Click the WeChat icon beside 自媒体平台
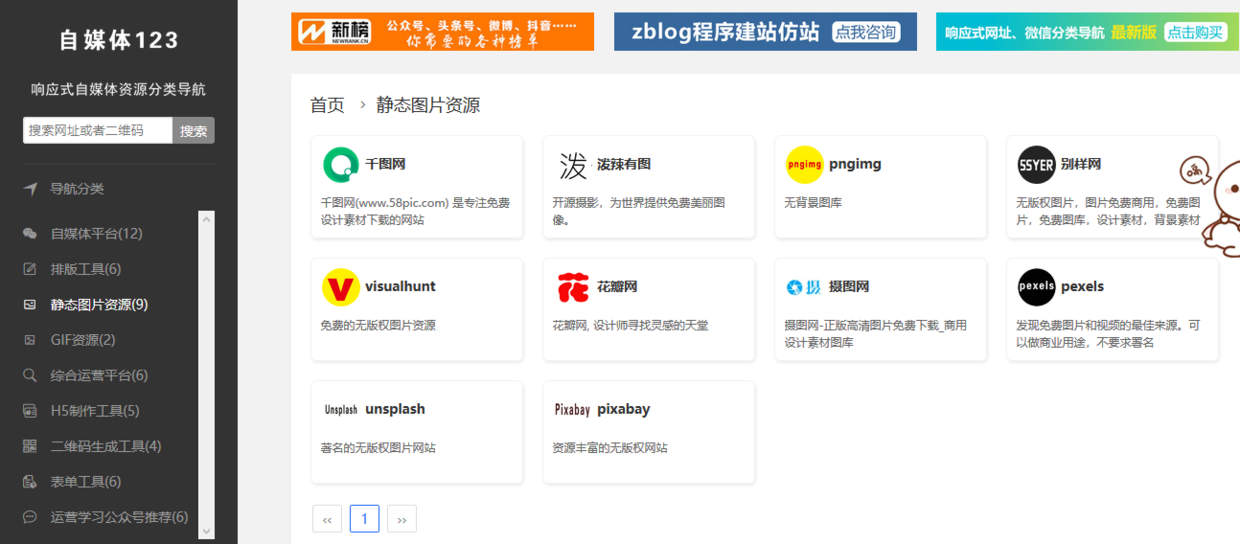The height and width of the screenshot is (544, 1240). point(30,234)
